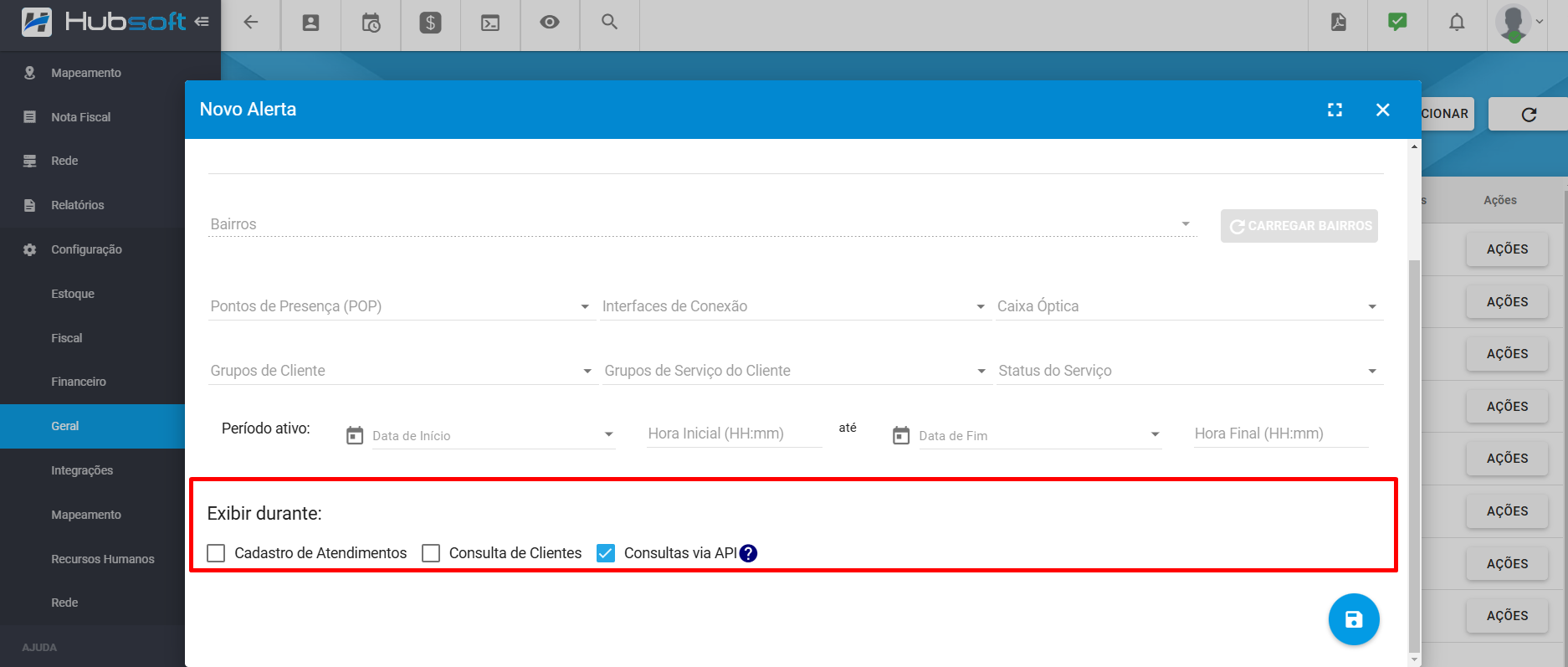Click the Ações column header
The width and height of the screenshot is (1568, 667).
coord(1500,200)
